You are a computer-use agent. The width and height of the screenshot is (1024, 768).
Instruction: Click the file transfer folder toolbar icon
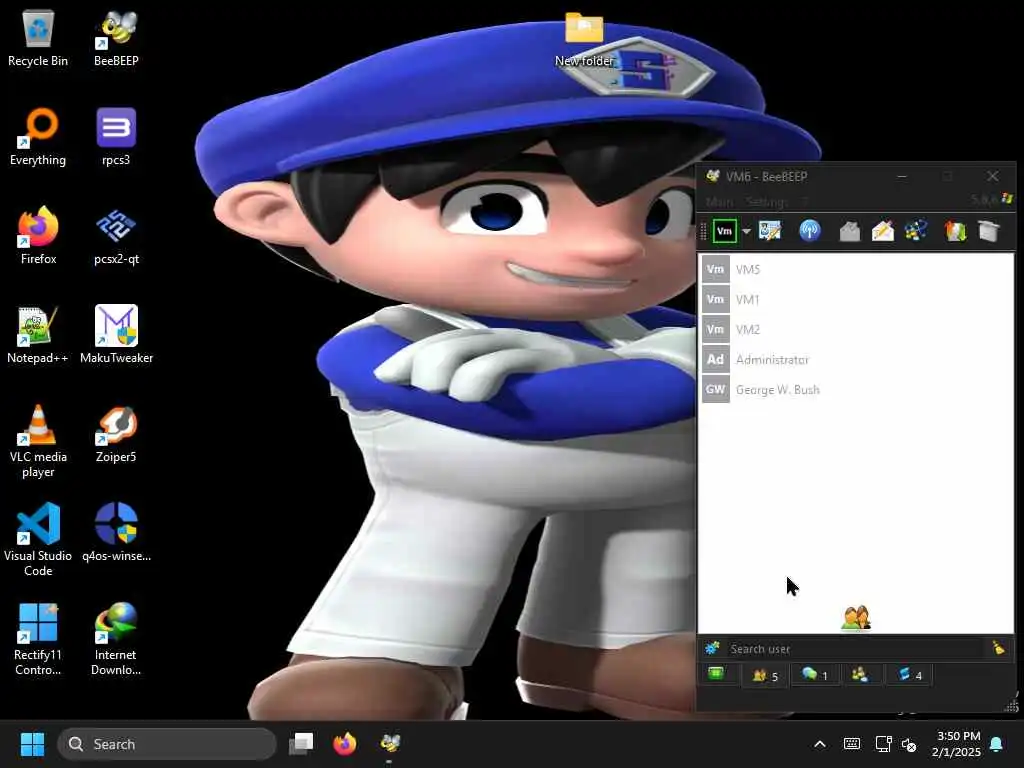955,231
